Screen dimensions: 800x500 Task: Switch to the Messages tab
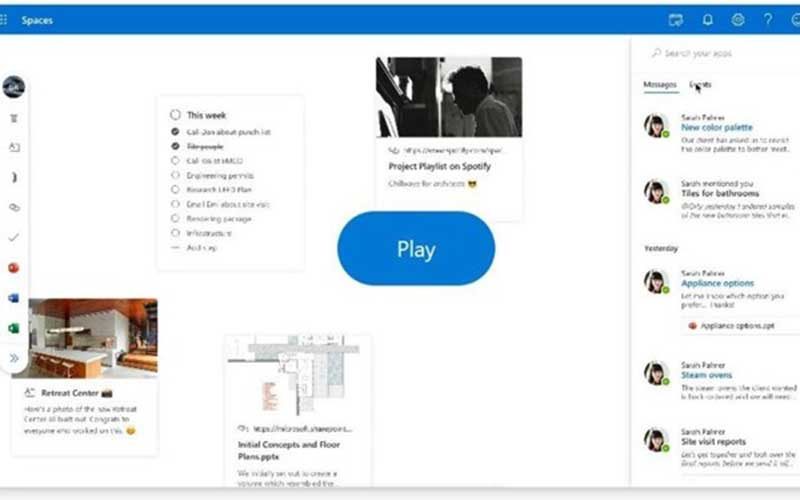click(660, 85)
